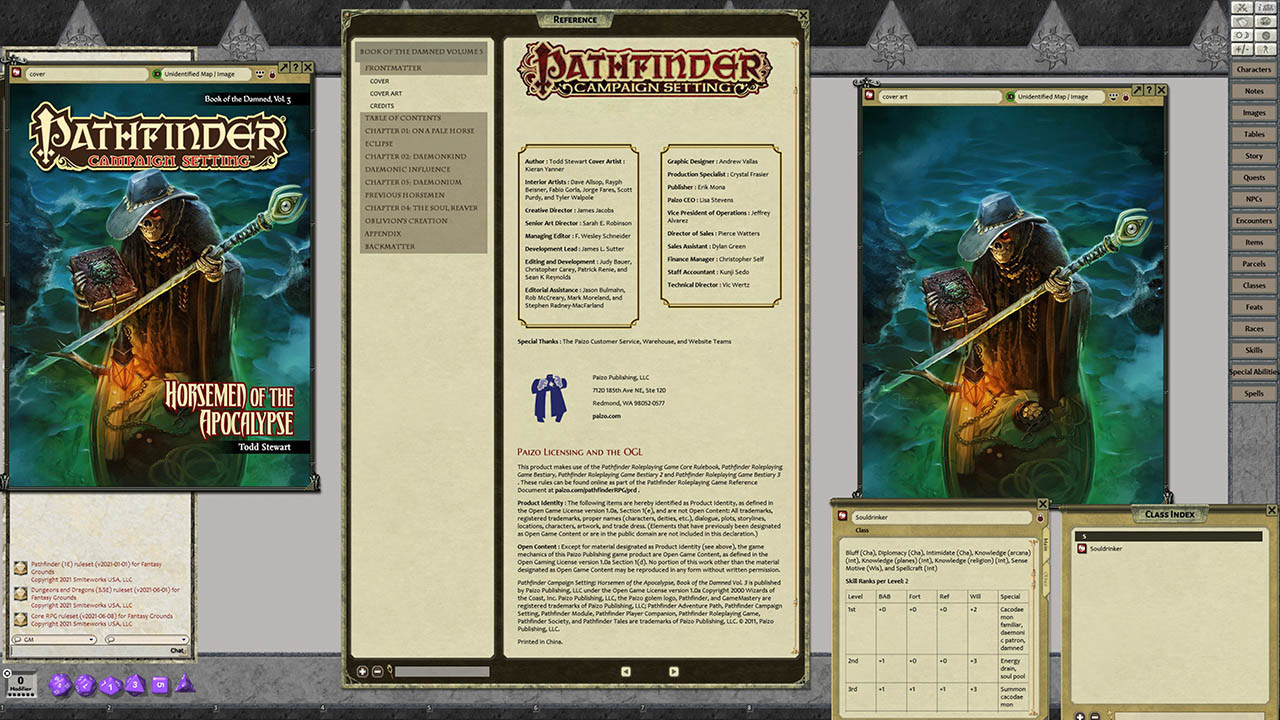Click the d6 die in the dice tray
This screenshot has width=1280, height=720.
pyautogui.click(x=159, y=684)
